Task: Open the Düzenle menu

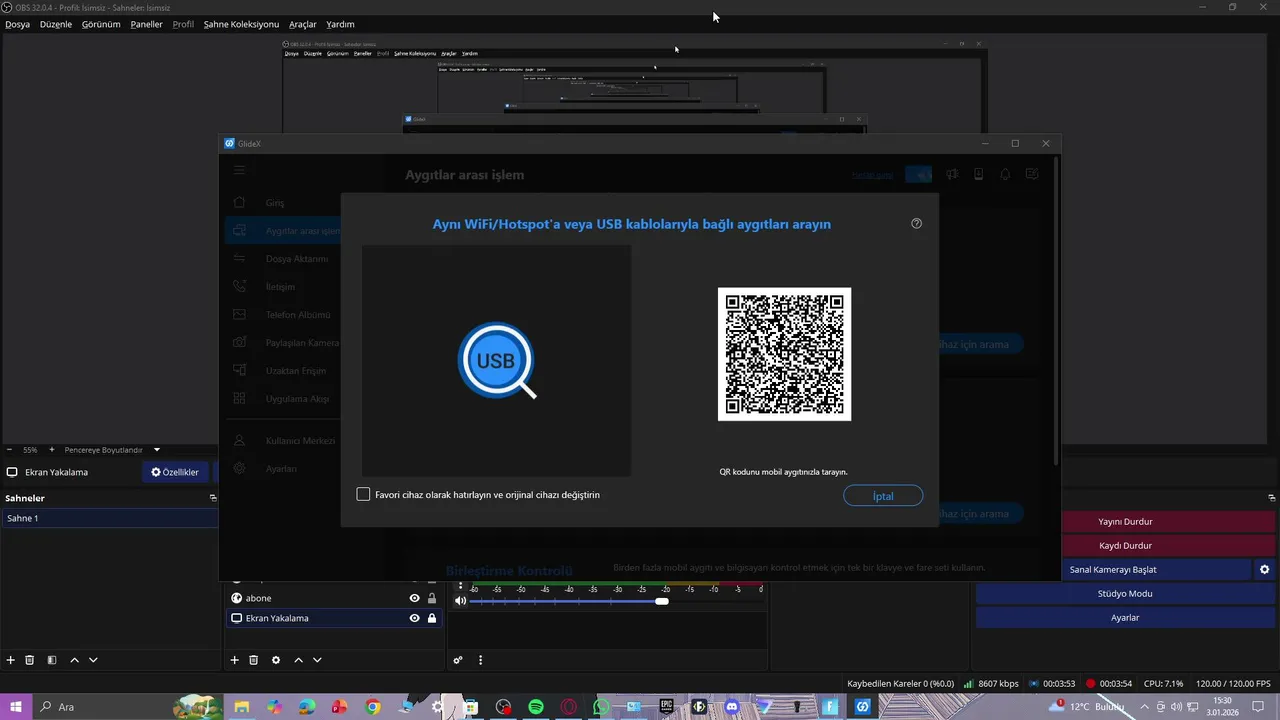Action: pyautogui.click(x=56, y=24)
